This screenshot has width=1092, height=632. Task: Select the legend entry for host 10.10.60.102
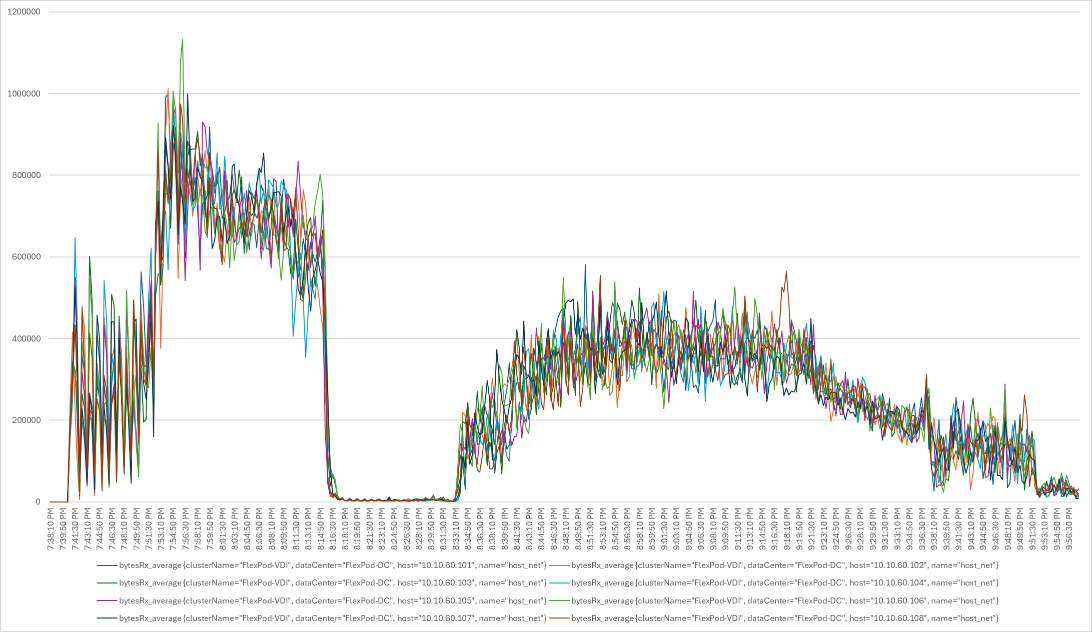[x=774, y=564]
